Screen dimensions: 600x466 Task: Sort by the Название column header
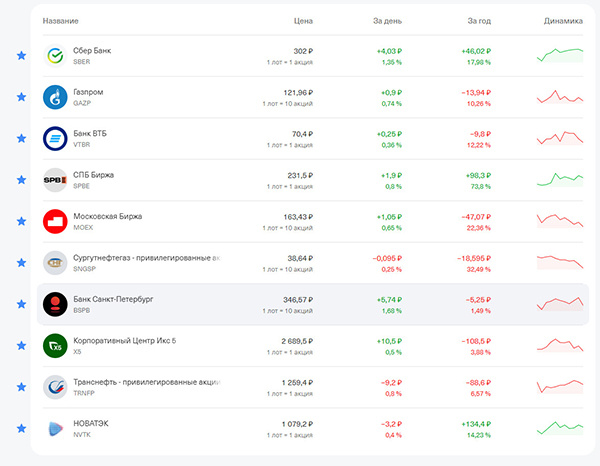pyautogui.click(x=60, y=21)
